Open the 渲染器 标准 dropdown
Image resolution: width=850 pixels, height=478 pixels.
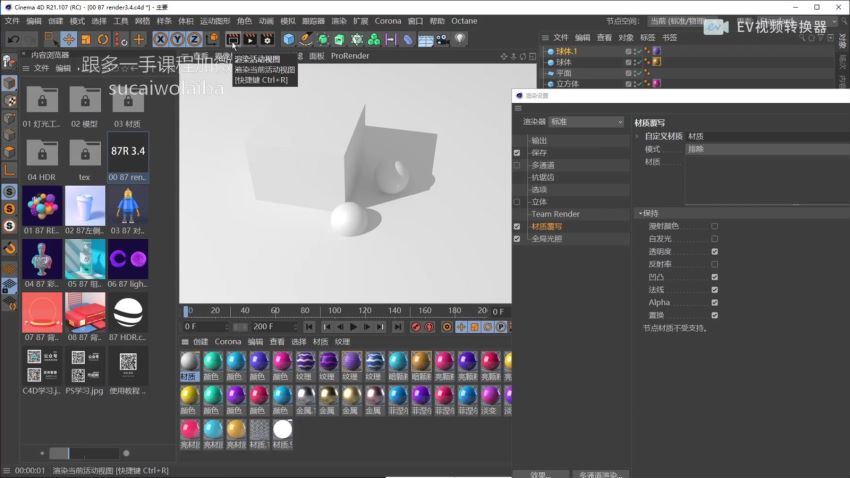coord(587,122)
